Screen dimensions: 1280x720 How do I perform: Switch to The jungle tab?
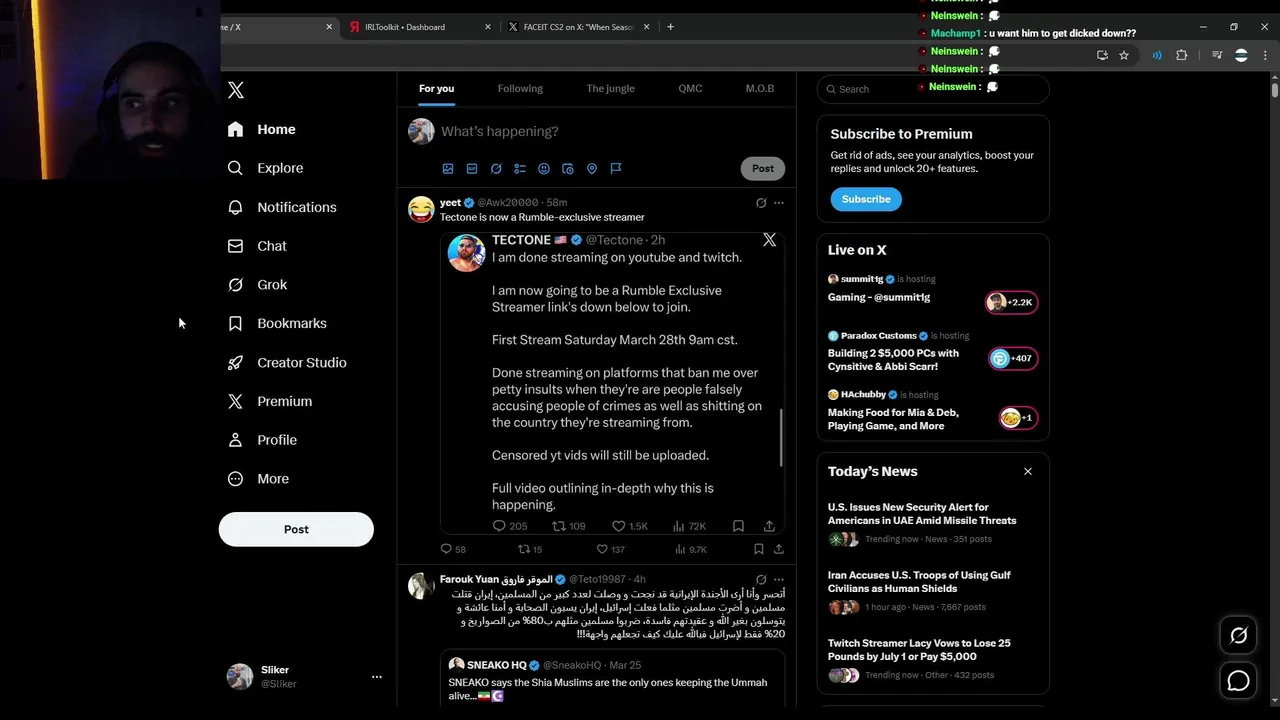610,88
